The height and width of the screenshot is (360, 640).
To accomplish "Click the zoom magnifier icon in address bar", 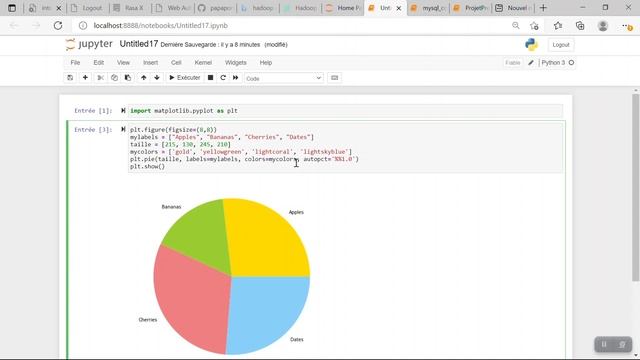I will [x=516, y=25].
